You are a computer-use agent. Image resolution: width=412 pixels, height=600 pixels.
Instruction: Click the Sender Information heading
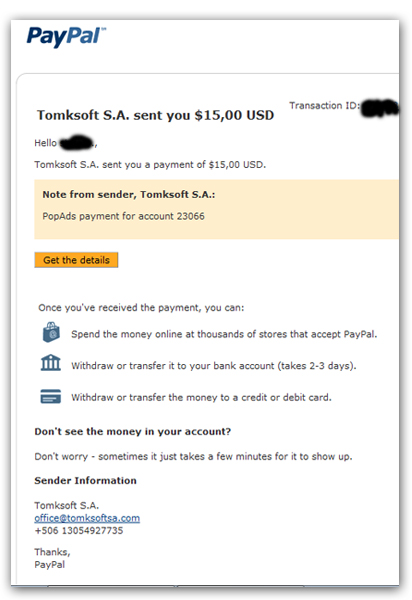(85, 481)
